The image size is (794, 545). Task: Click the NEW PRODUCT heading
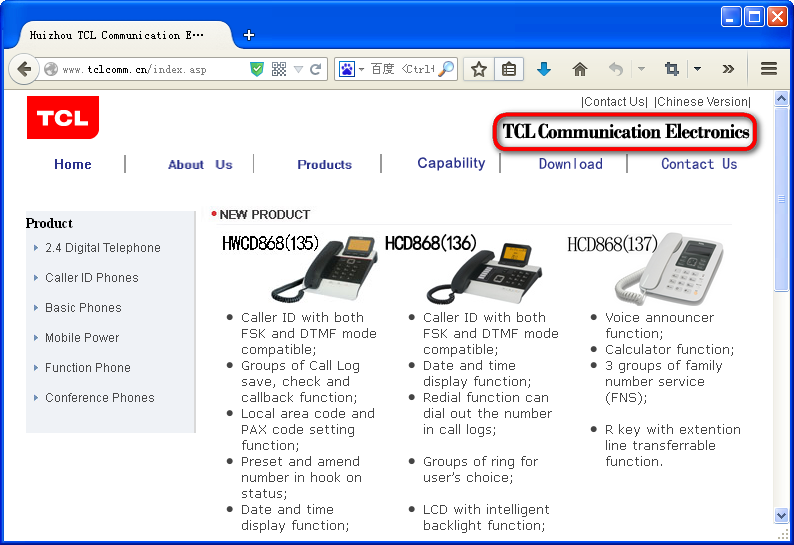point(264,215)
